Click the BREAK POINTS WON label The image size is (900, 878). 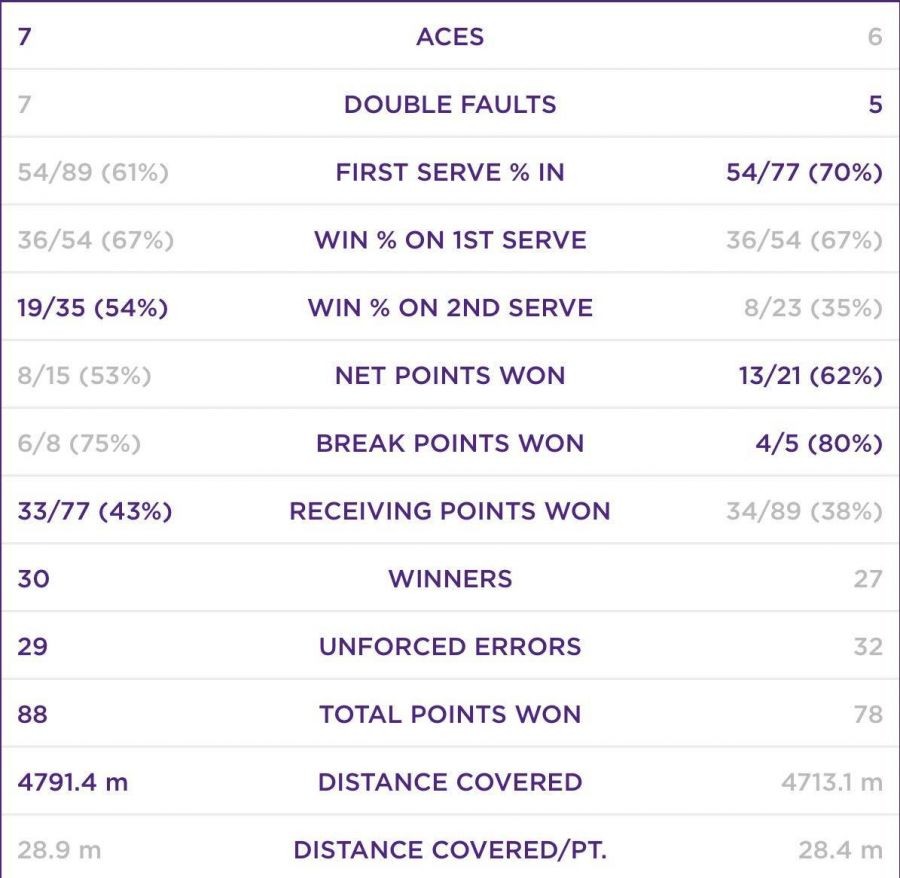pyautogui.click(x=450, y=444)
